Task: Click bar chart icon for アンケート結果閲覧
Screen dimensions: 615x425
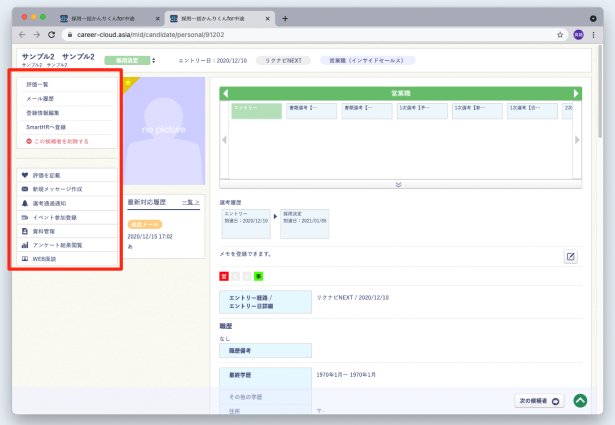Action: click(x=25, y=245)
